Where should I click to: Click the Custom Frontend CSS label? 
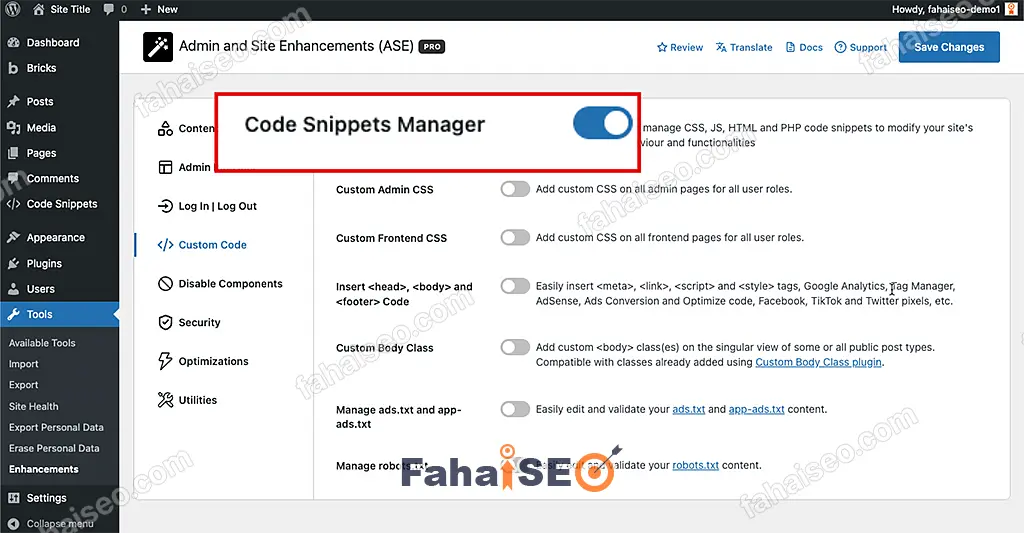click(x=391, y=238)
